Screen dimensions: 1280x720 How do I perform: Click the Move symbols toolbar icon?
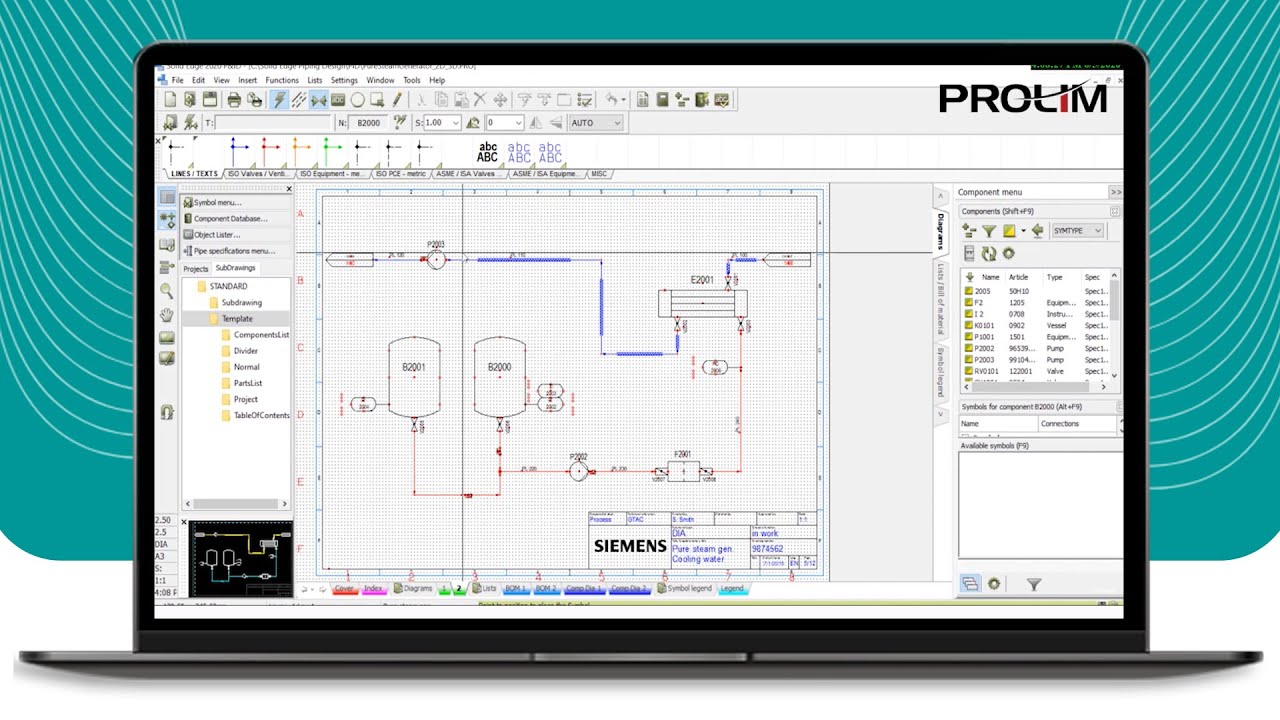point(499,100)
